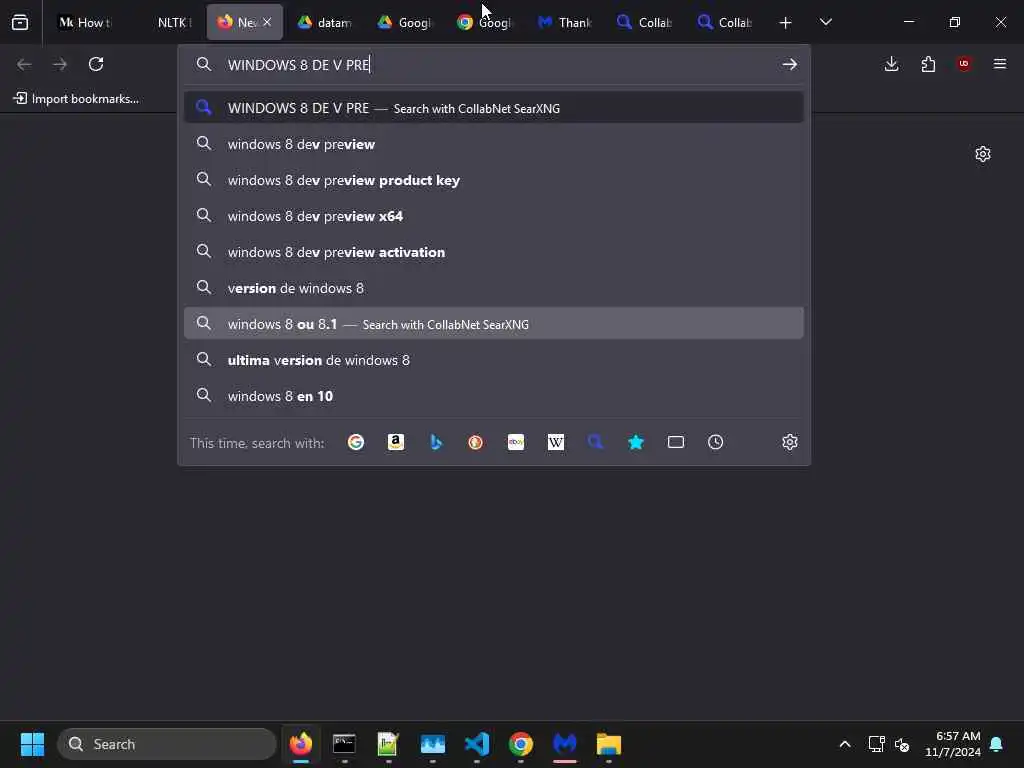Choose 'version de windows 8' suggestion
This screenshot has height=768, width=1024.
click(x=494, y=288)
